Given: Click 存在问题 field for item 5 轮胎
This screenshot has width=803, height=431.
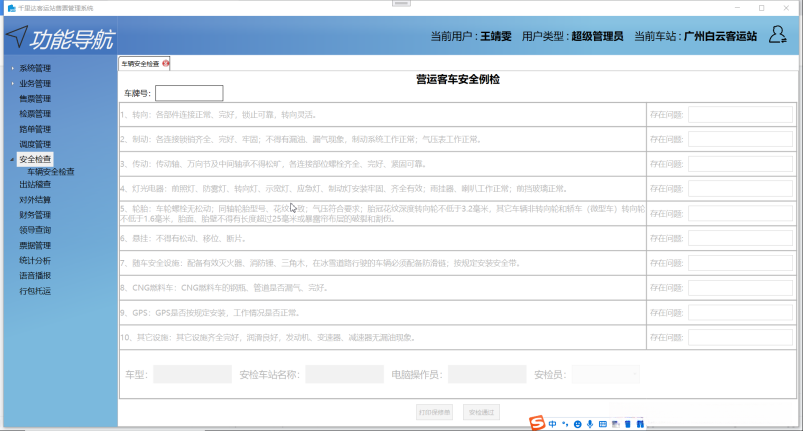Looking at the screenshot, I should [x=741, y=213].
